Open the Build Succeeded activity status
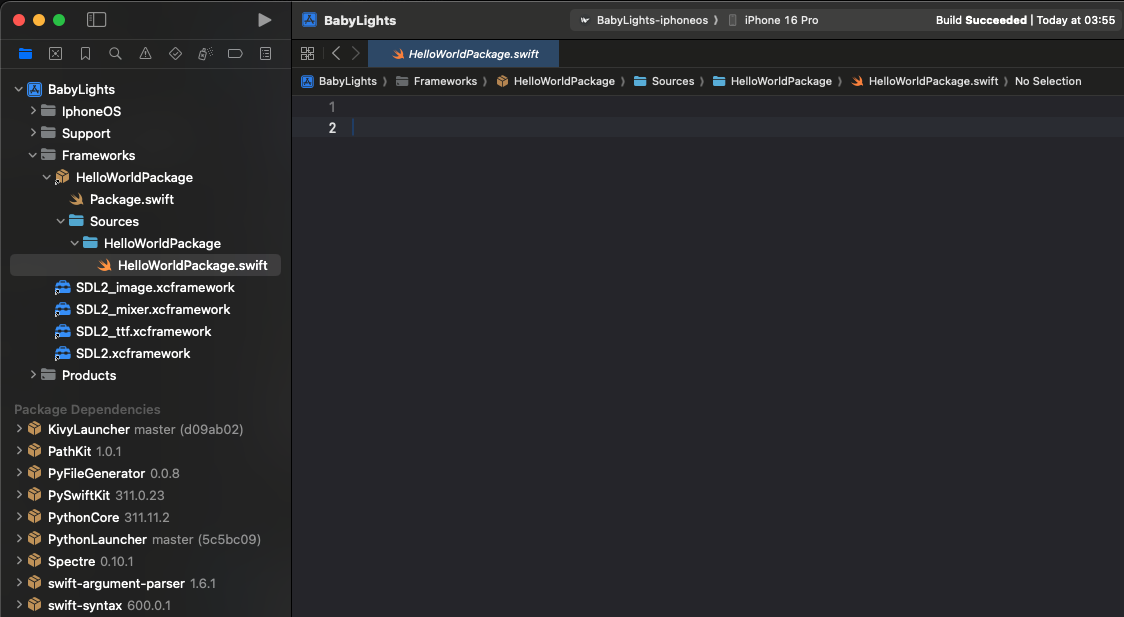The width and height of the screenshot is (1124, 617). click(1025, 20)
